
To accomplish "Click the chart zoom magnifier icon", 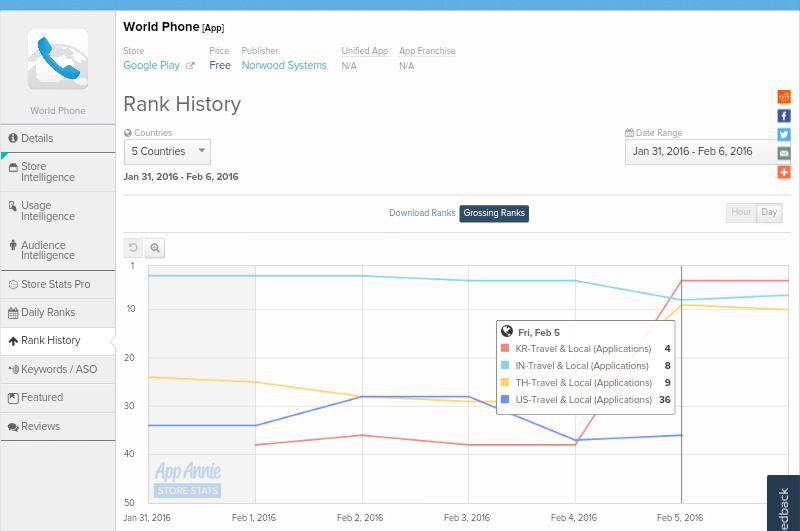I will pos(155,248).
